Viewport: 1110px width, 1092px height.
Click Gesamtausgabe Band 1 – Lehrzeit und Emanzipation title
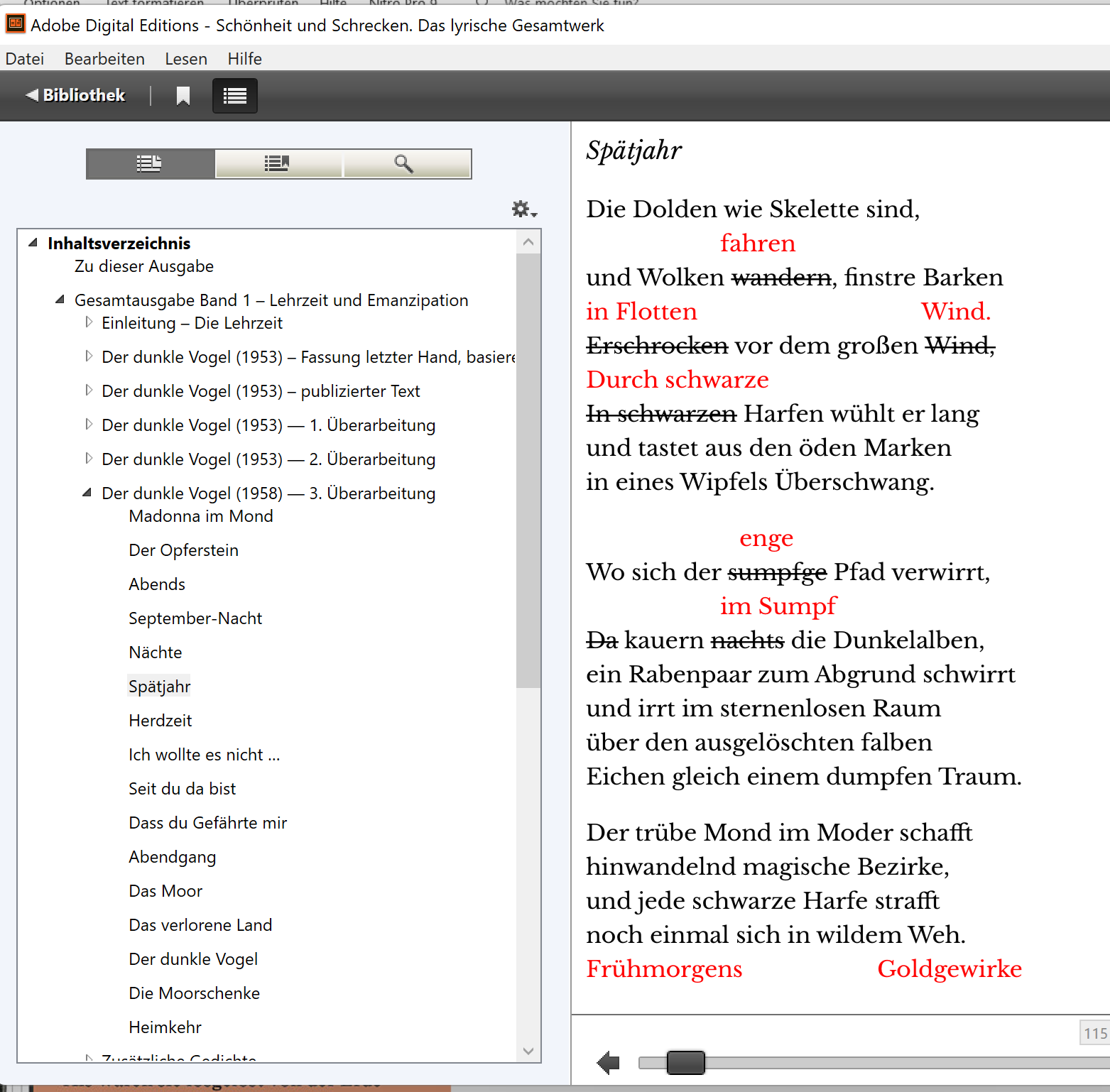click(x=271, y=300)
